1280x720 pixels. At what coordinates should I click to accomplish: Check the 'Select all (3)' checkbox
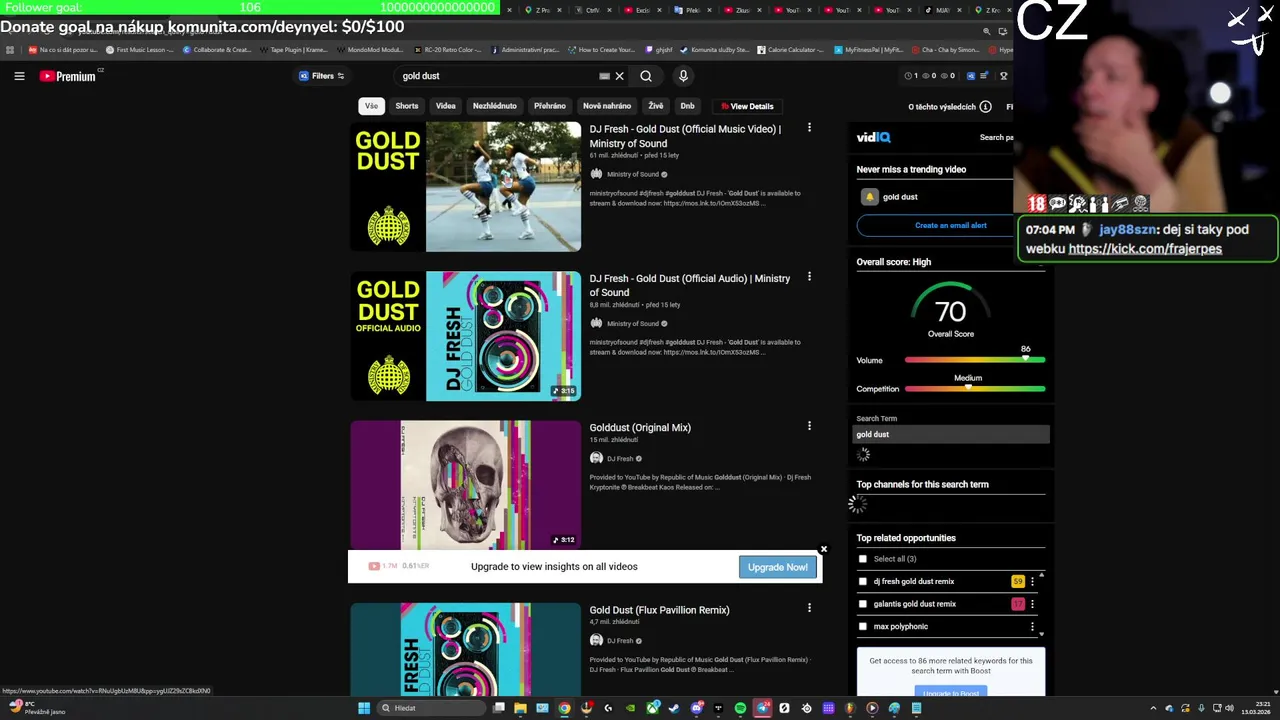coord(863,559)
